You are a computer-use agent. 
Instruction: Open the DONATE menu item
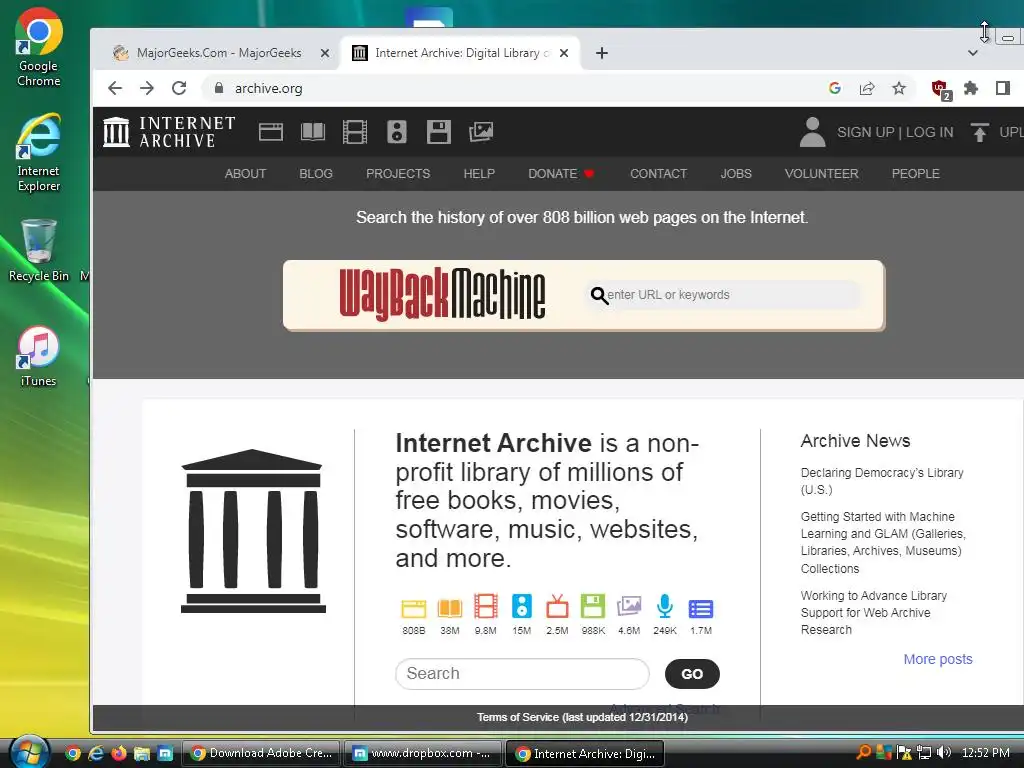560,174
